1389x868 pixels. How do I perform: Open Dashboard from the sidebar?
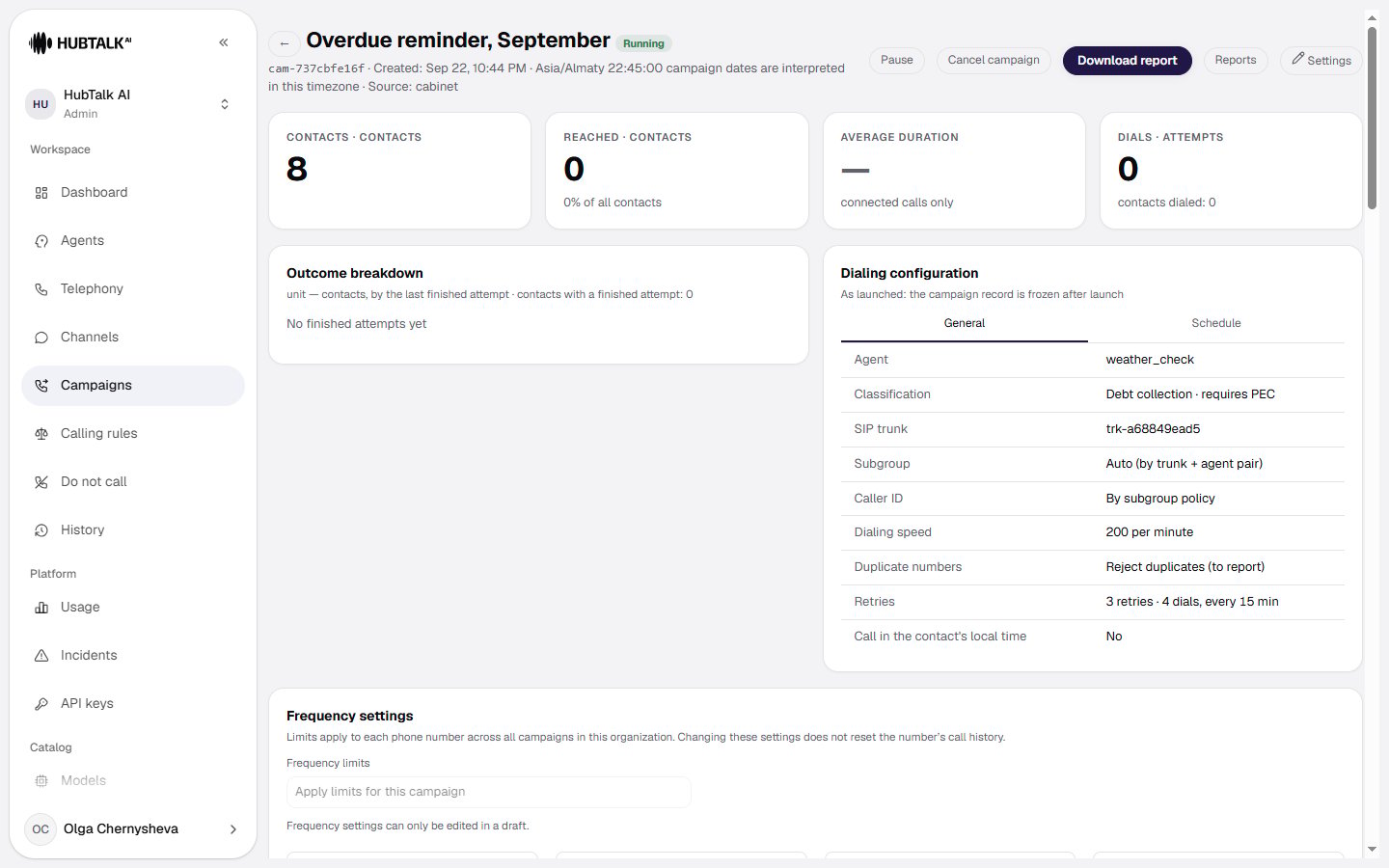[133, 193]
